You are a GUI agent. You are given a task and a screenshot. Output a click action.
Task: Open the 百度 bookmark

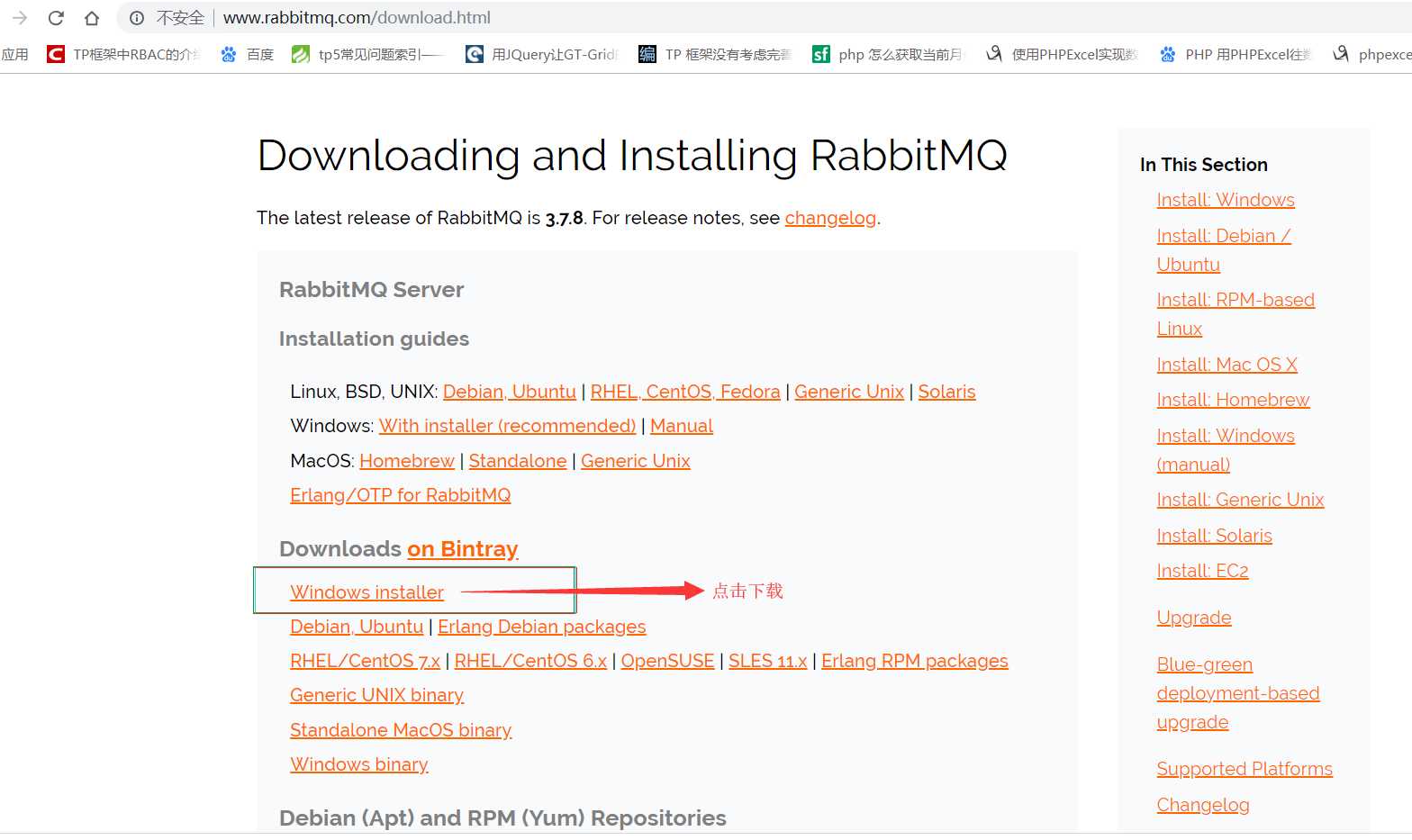tap(248, 55)
